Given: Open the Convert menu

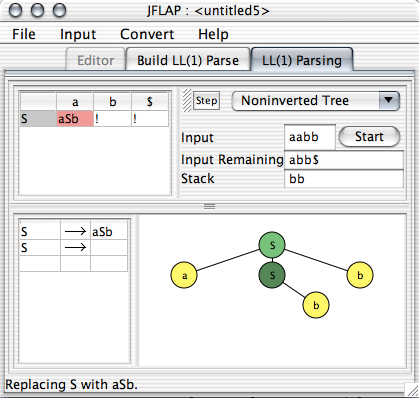Looking at the screenshot, I should point(147,34).
